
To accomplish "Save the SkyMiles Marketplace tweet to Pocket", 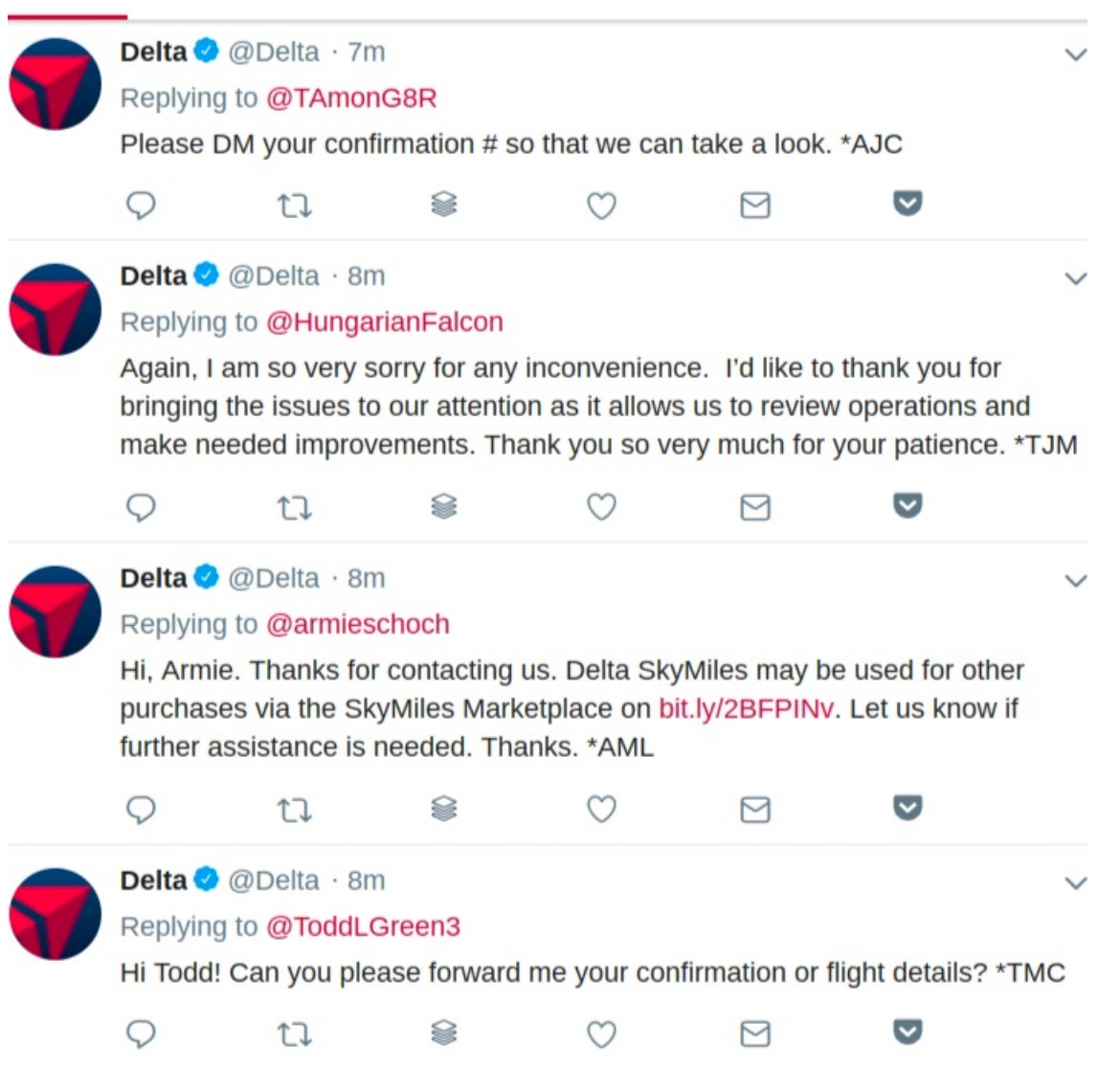I will [907, 808].
